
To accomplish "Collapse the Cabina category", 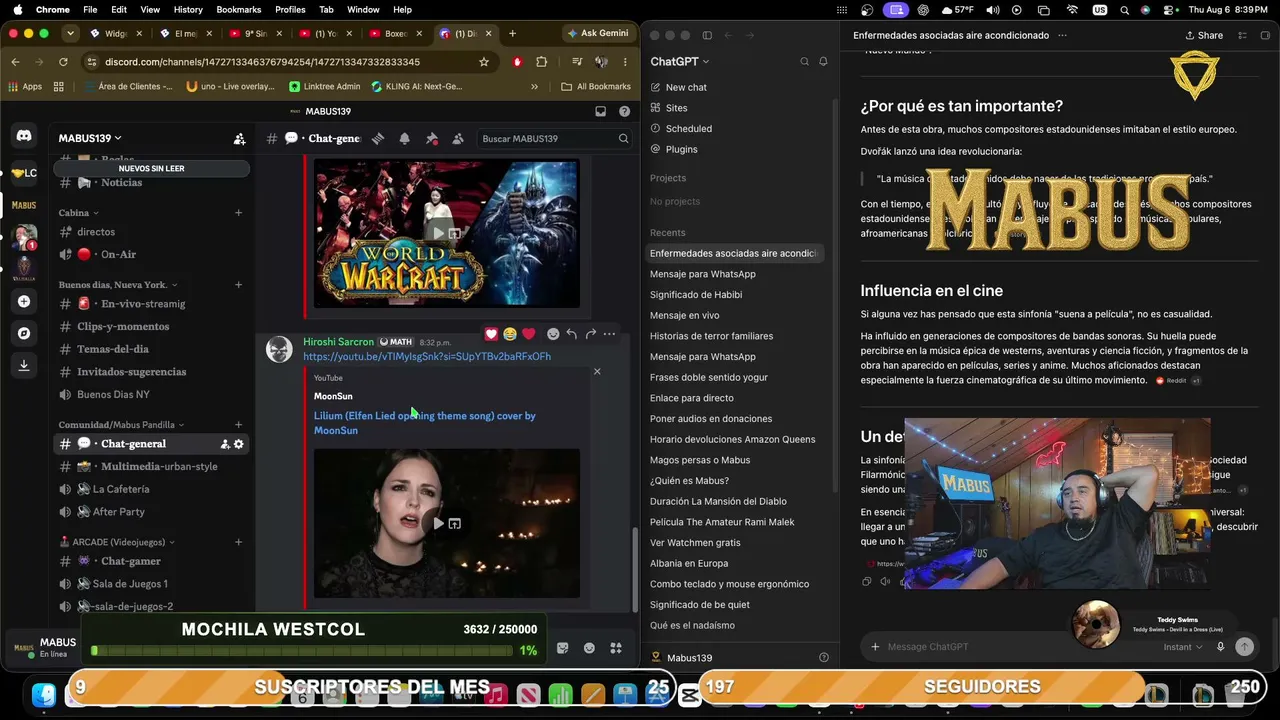I will pyautogui.click(x=78, y=213).
